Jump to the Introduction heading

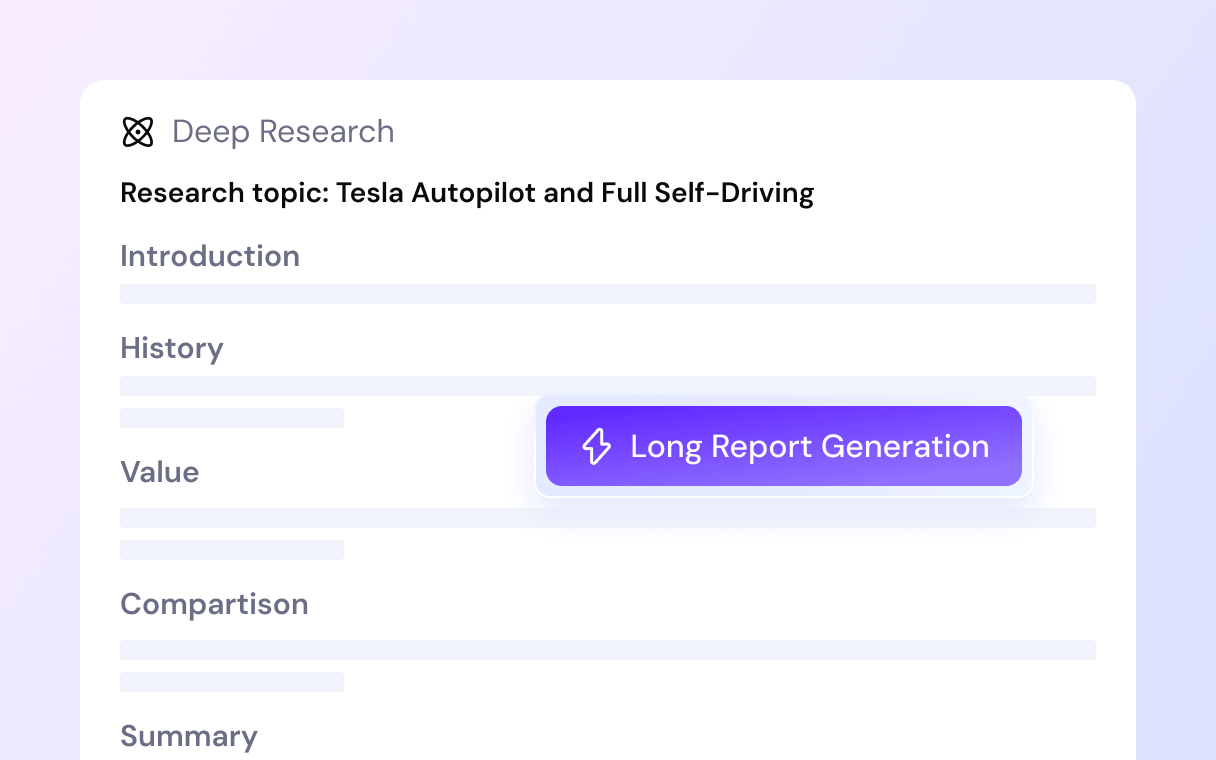point(210,256)
